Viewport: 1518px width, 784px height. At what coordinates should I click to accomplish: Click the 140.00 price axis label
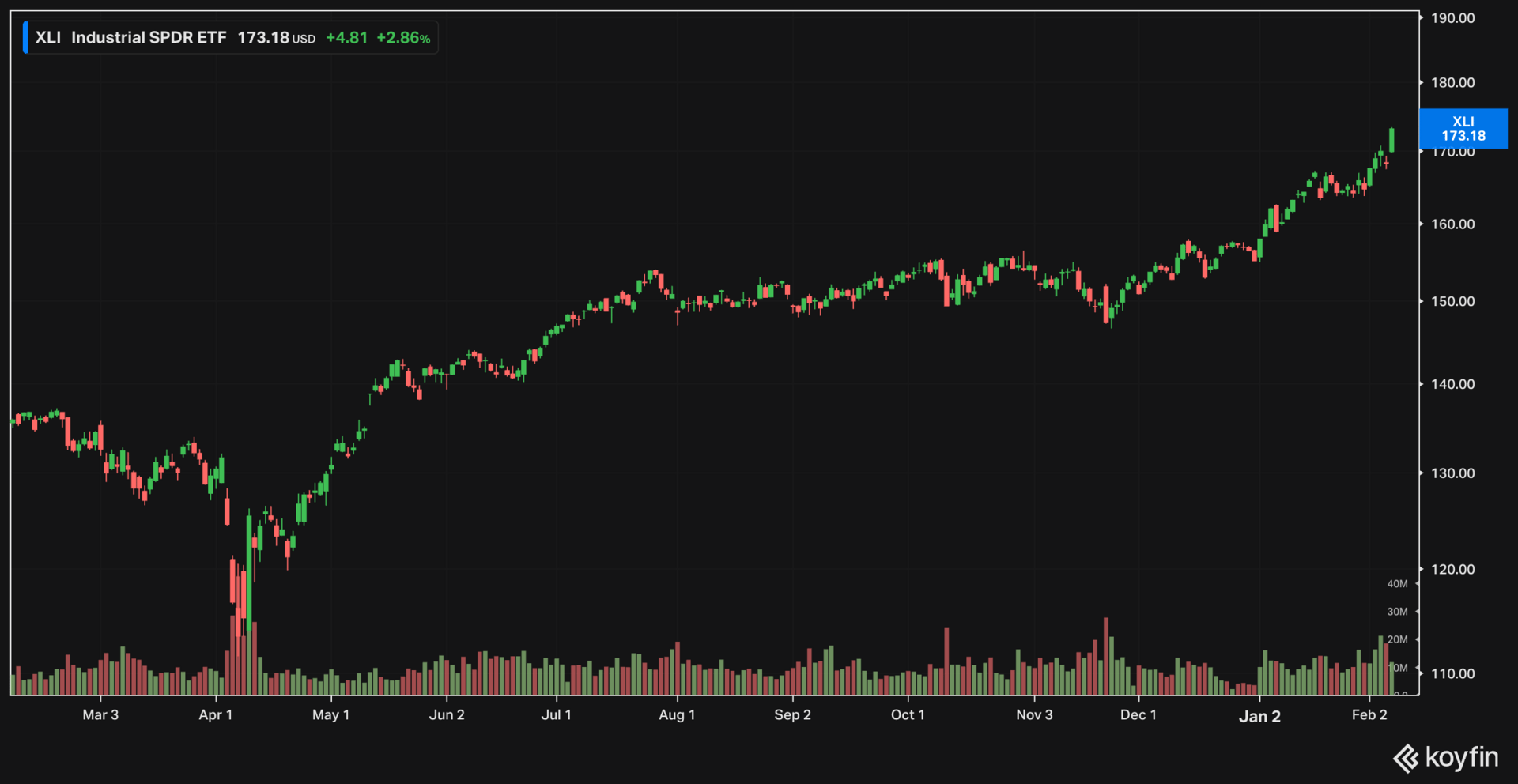pos(1452,384)
